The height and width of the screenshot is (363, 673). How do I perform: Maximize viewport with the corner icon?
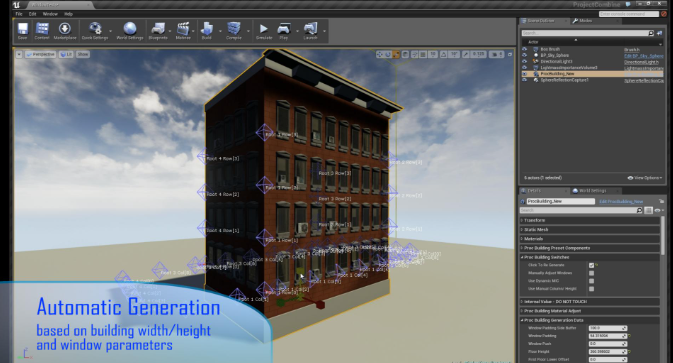[510, 54]
